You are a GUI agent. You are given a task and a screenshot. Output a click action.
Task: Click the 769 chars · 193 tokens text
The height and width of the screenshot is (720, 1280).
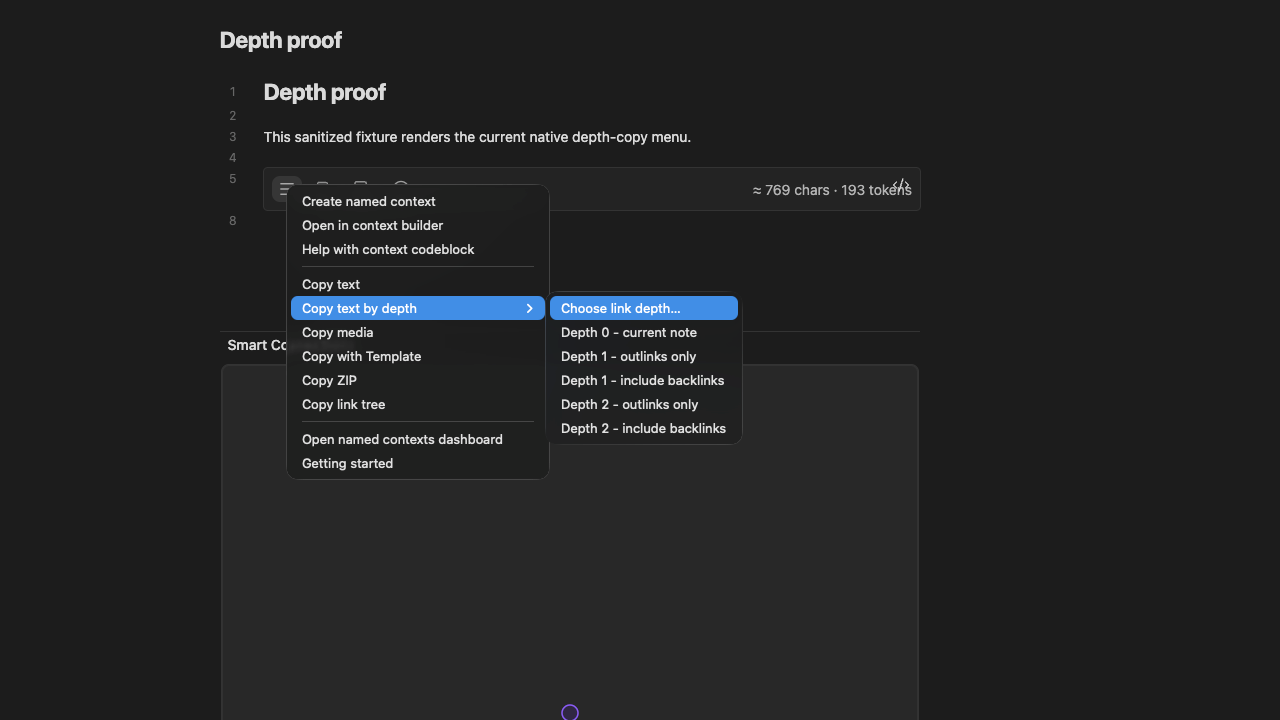point(832,190)
